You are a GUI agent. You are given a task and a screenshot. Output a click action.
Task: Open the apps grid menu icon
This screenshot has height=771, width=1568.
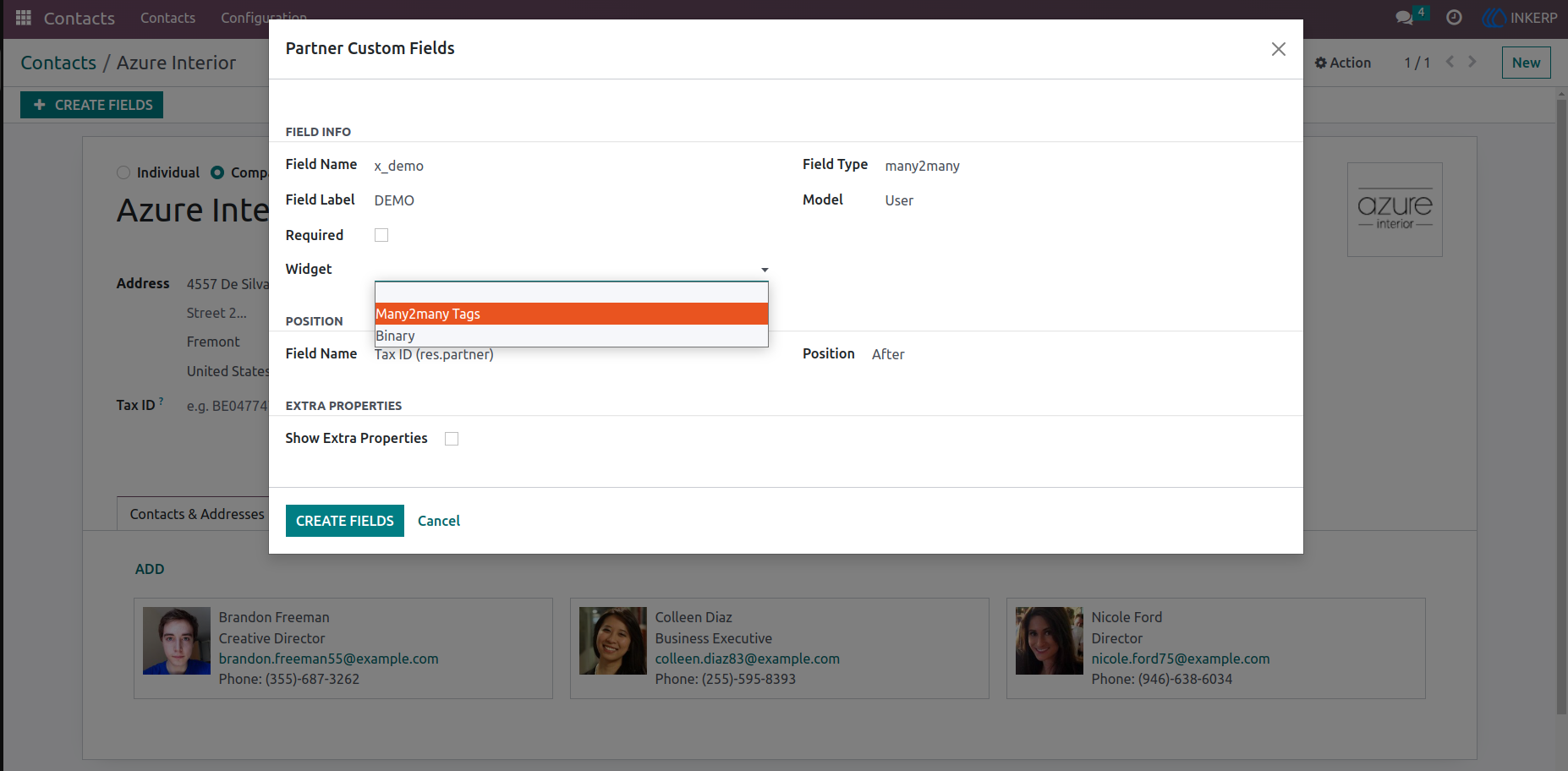pos(24,18)
